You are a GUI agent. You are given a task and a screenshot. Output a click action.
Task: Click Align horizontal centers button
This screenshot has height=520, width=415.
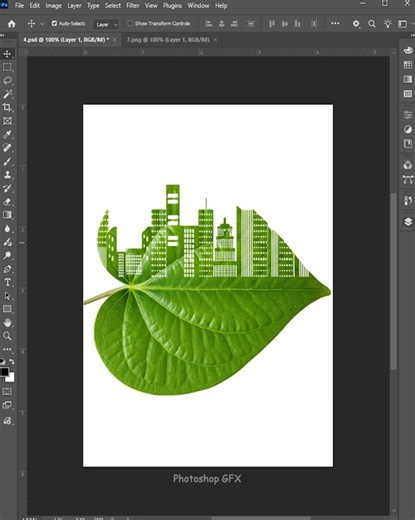[222, 24]
